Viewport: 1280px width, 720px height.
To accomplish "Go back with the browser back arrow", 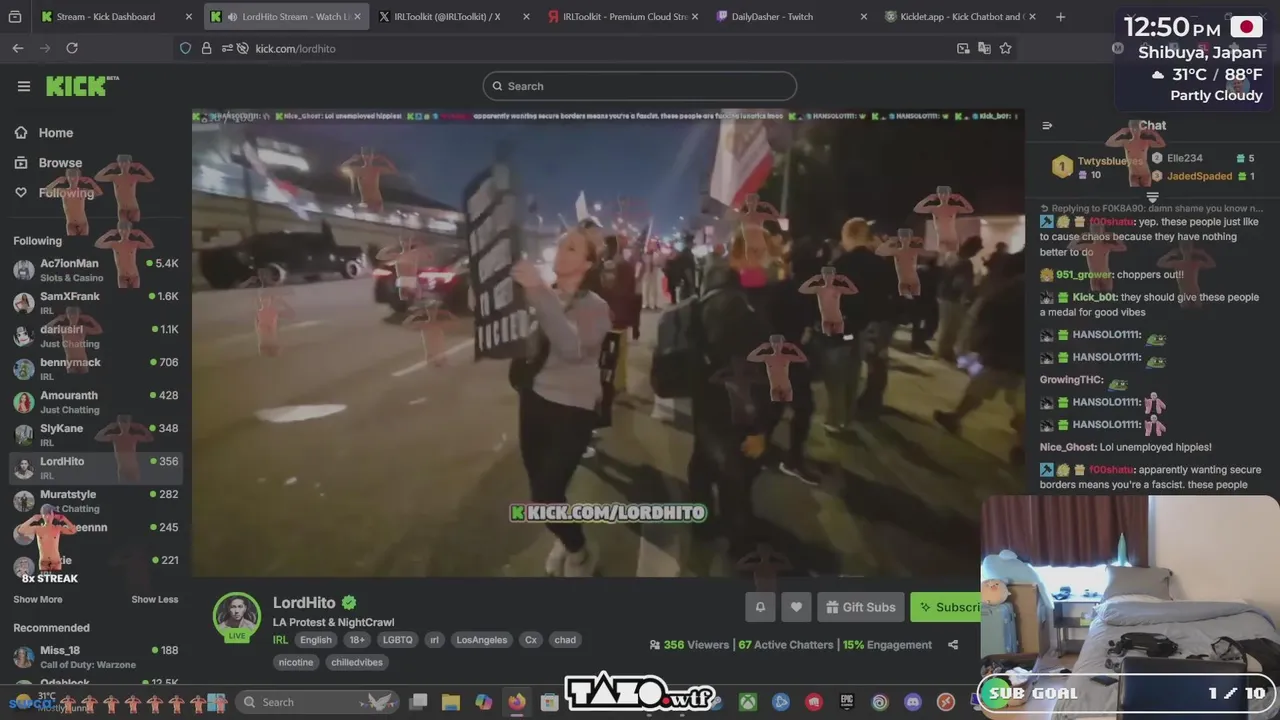I will [18, 48].
